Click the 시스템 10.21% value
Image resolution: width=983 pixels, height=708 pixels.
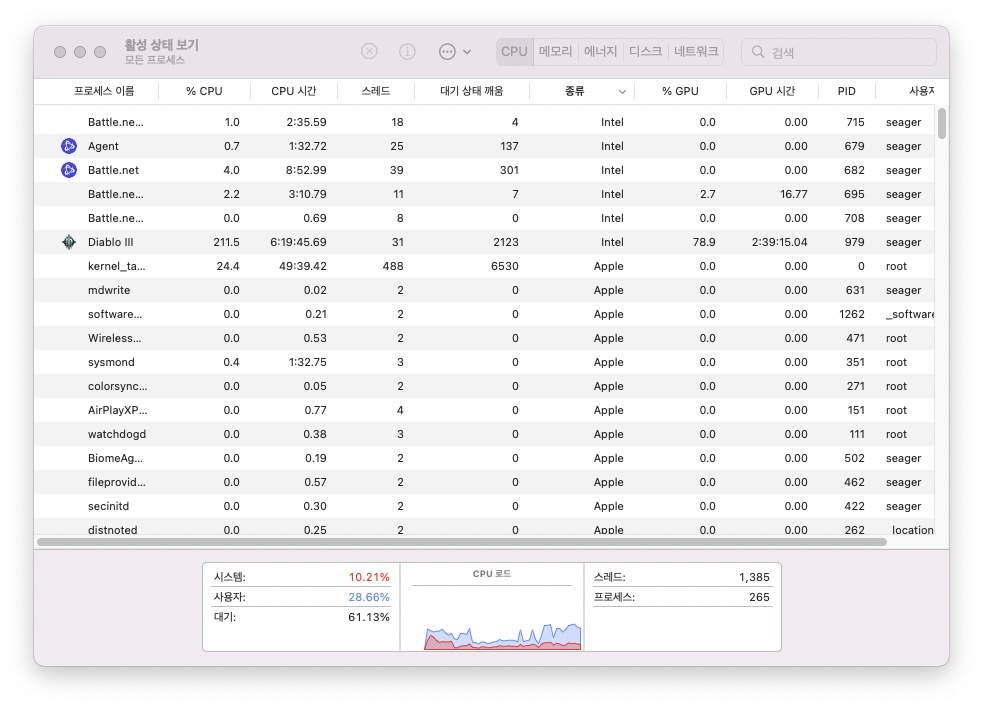(369, 577)
